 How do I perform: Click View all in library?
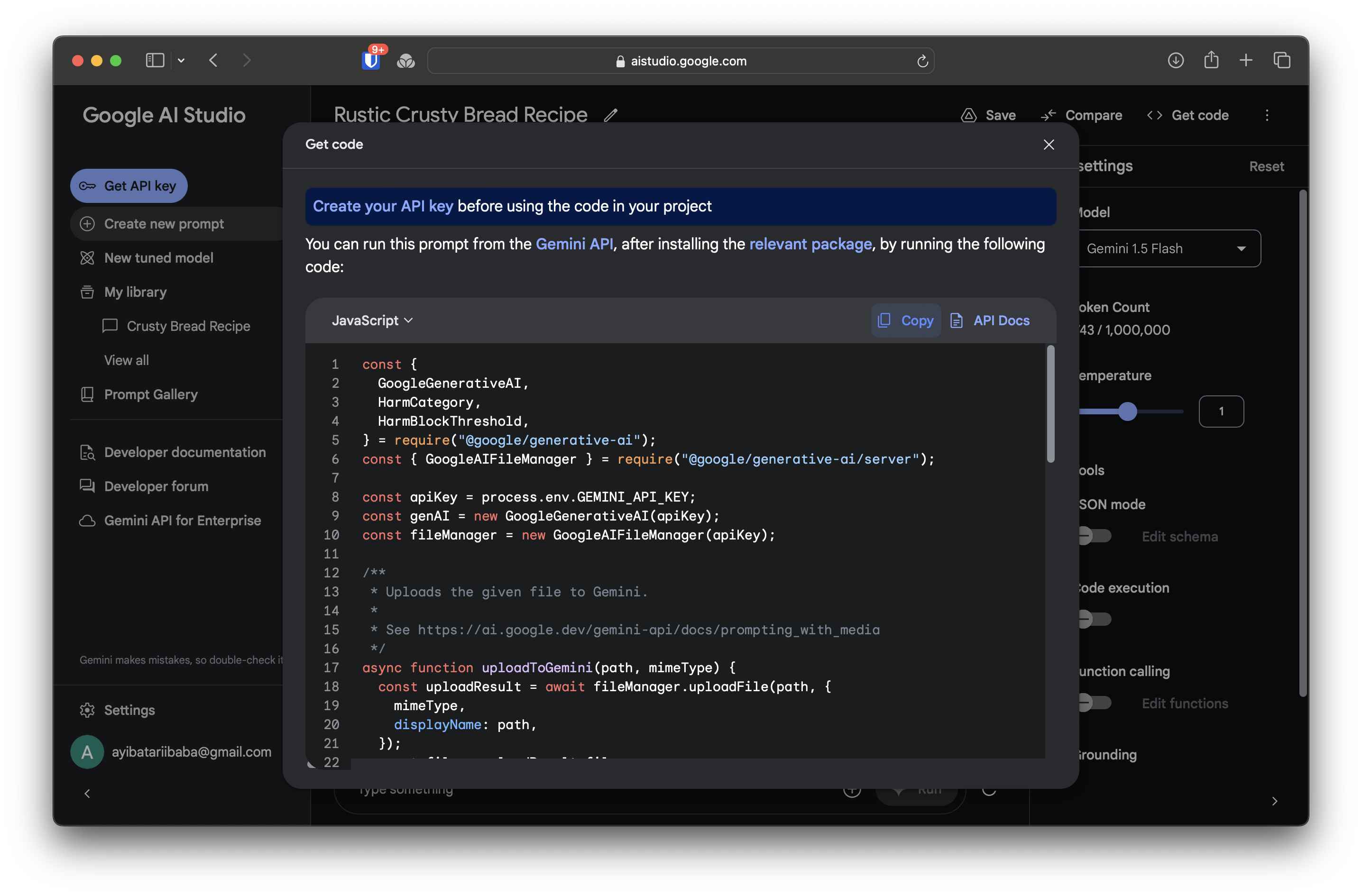tap(127, 360)
